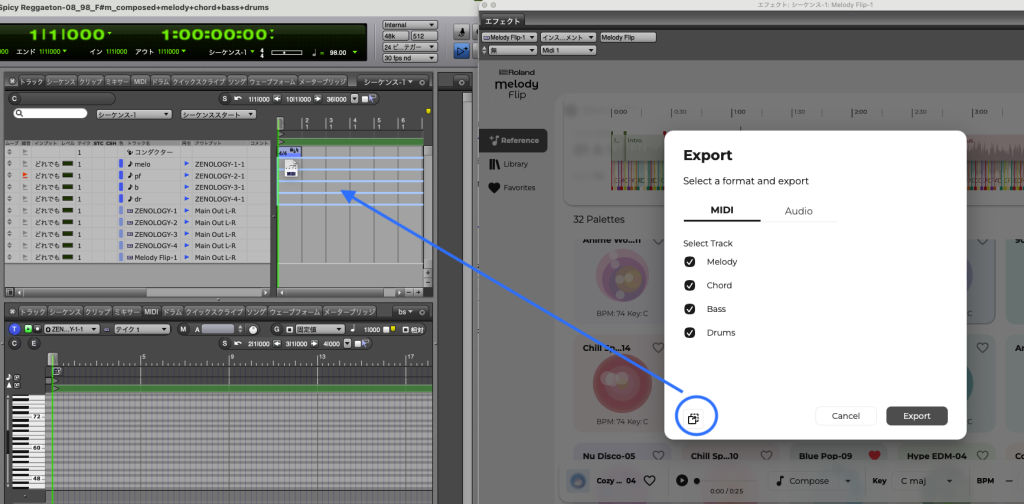The image size is (1024, 504).
Task: Click the search magnifier field in tracks window
Action: click(50, 114)
